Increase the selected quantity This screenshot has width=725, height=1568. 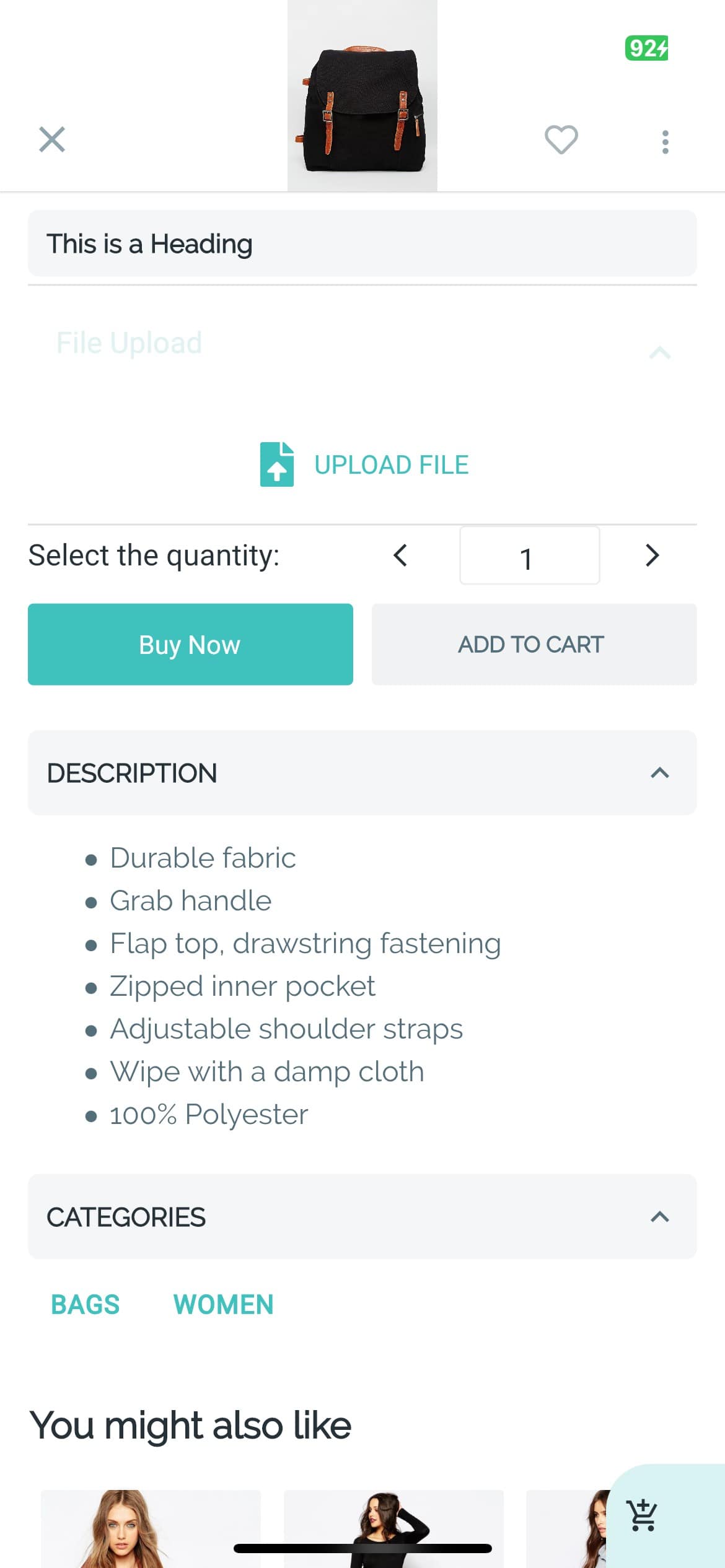(652, 555)
